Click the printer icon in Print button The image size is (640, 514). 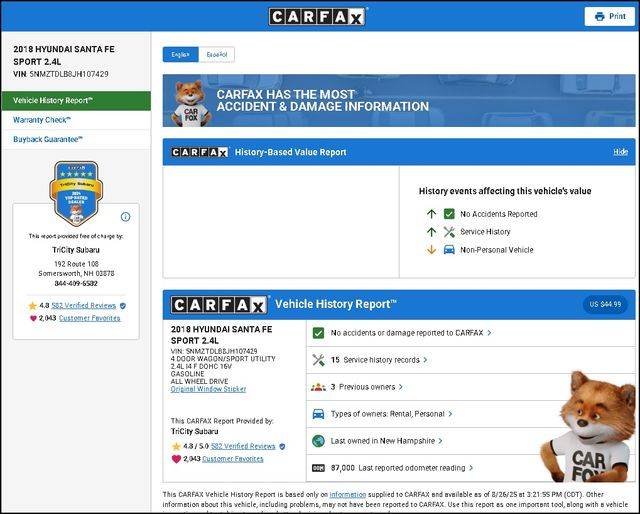click(x=599, y=17)
